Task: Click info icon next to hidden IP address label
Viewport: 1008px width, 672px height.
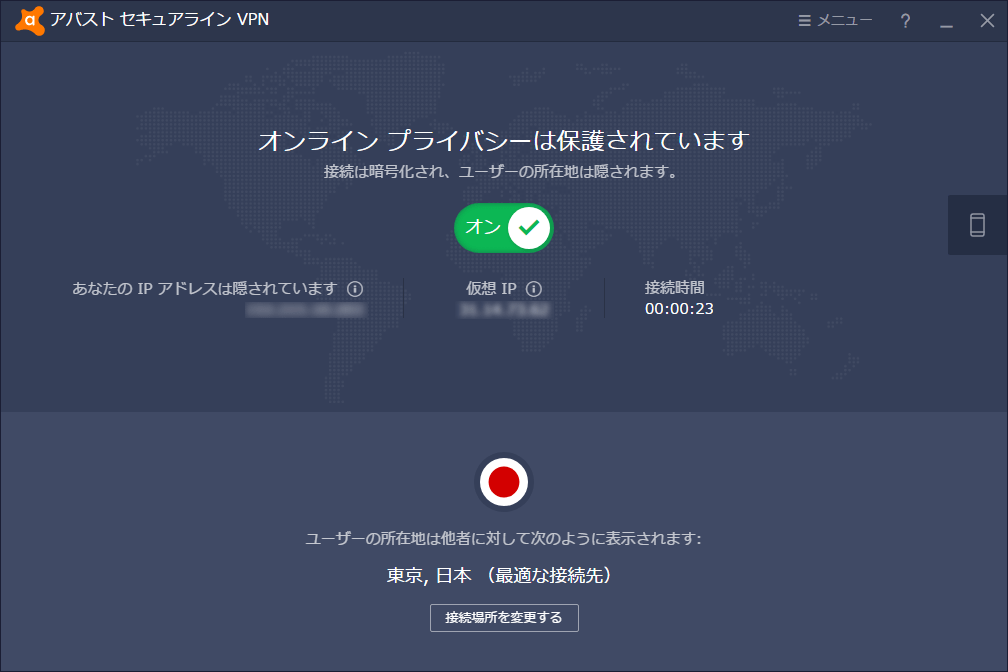Action: [x=355, y=289]
